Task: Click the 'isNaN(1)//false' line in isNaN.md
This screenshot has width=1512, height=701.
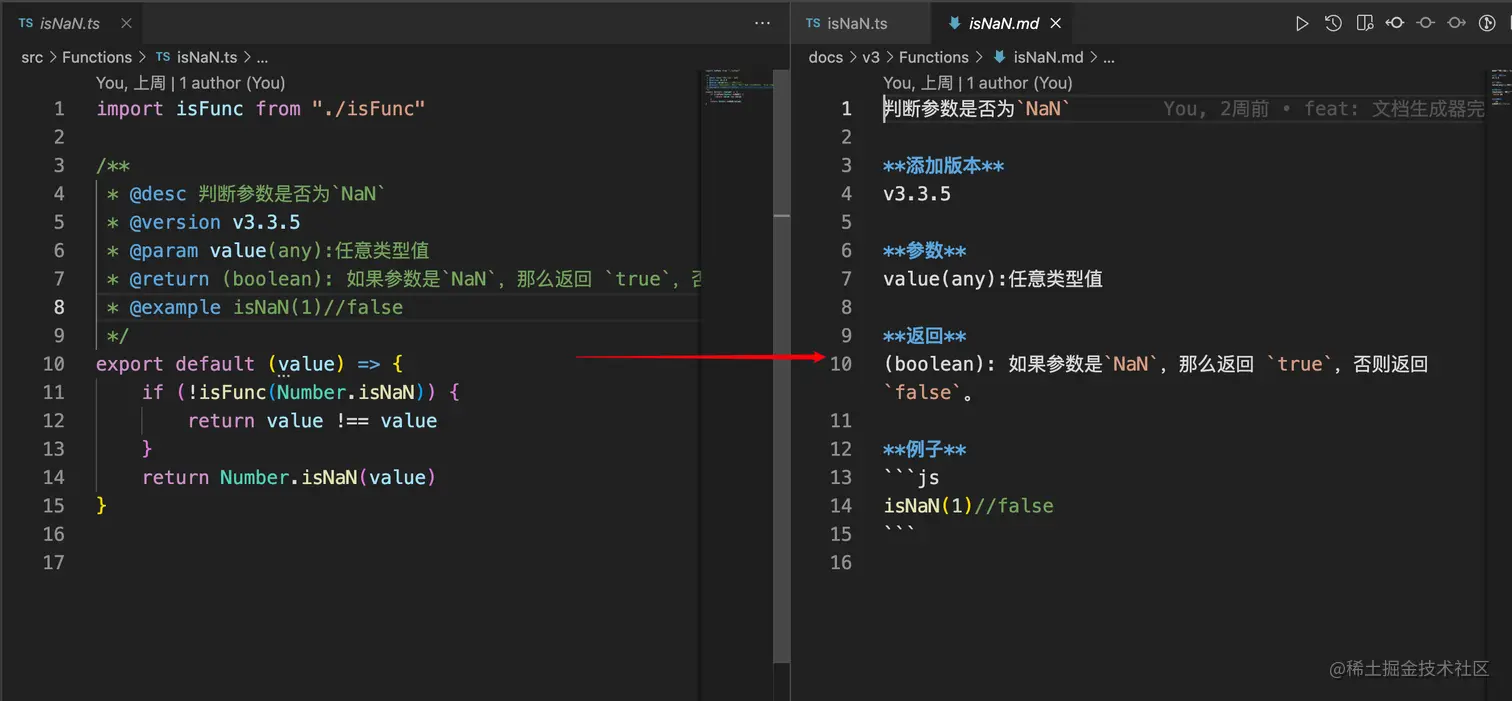Action: coord(968,506)
